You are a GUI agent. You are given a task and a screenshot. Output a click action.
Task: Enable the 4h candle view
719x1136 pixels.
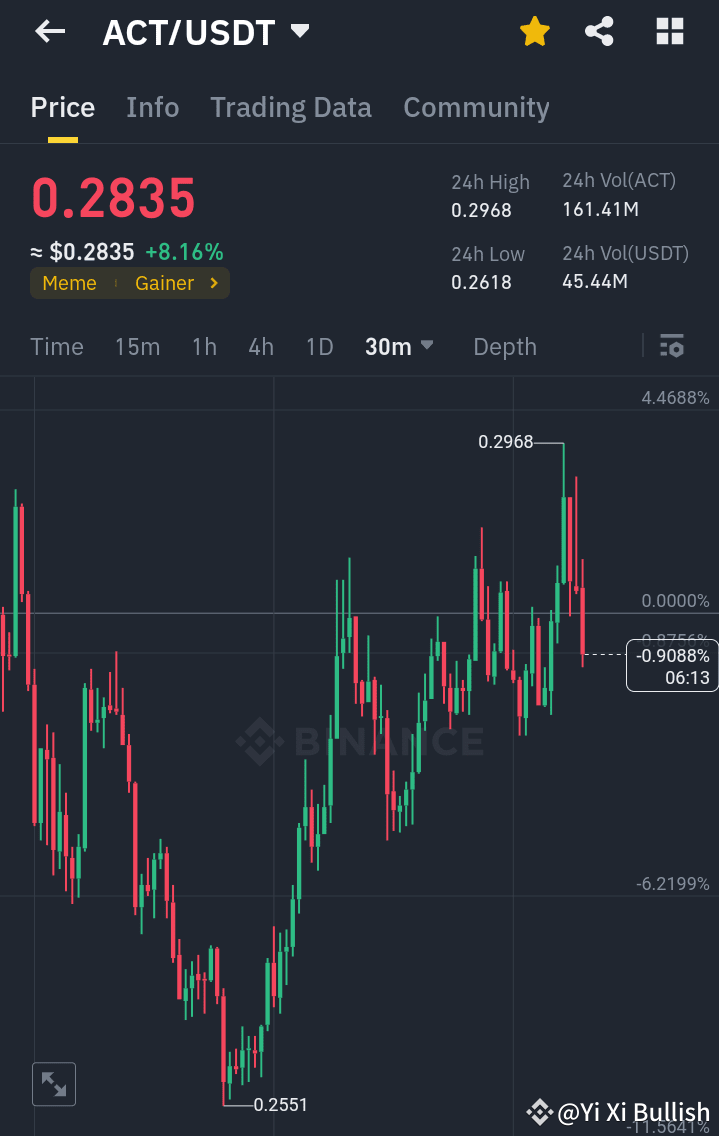pos(260,346)
